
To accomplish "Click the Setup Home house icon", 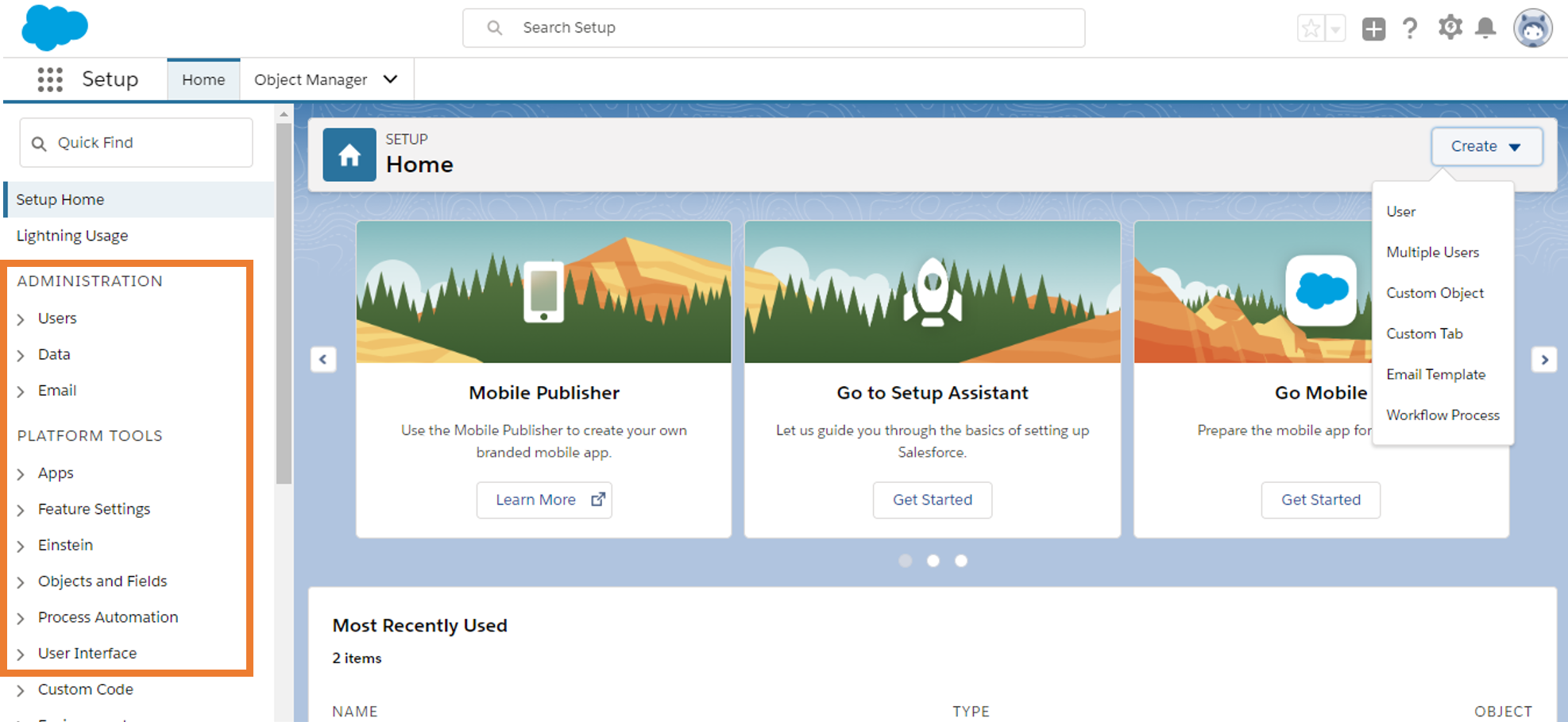I will (350, 155).
